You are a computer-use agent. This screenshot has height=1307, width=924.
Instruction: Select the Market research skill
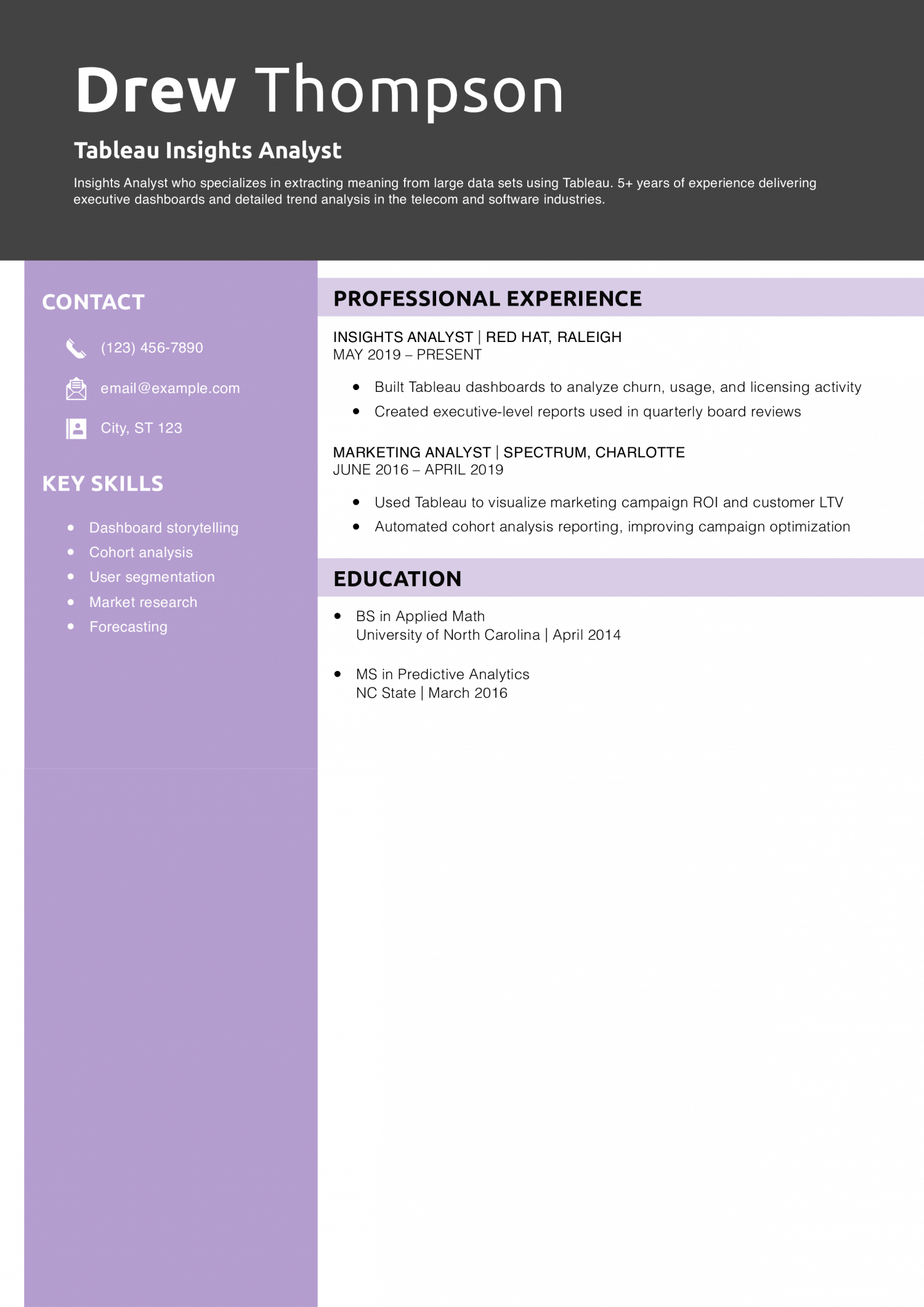143,603
